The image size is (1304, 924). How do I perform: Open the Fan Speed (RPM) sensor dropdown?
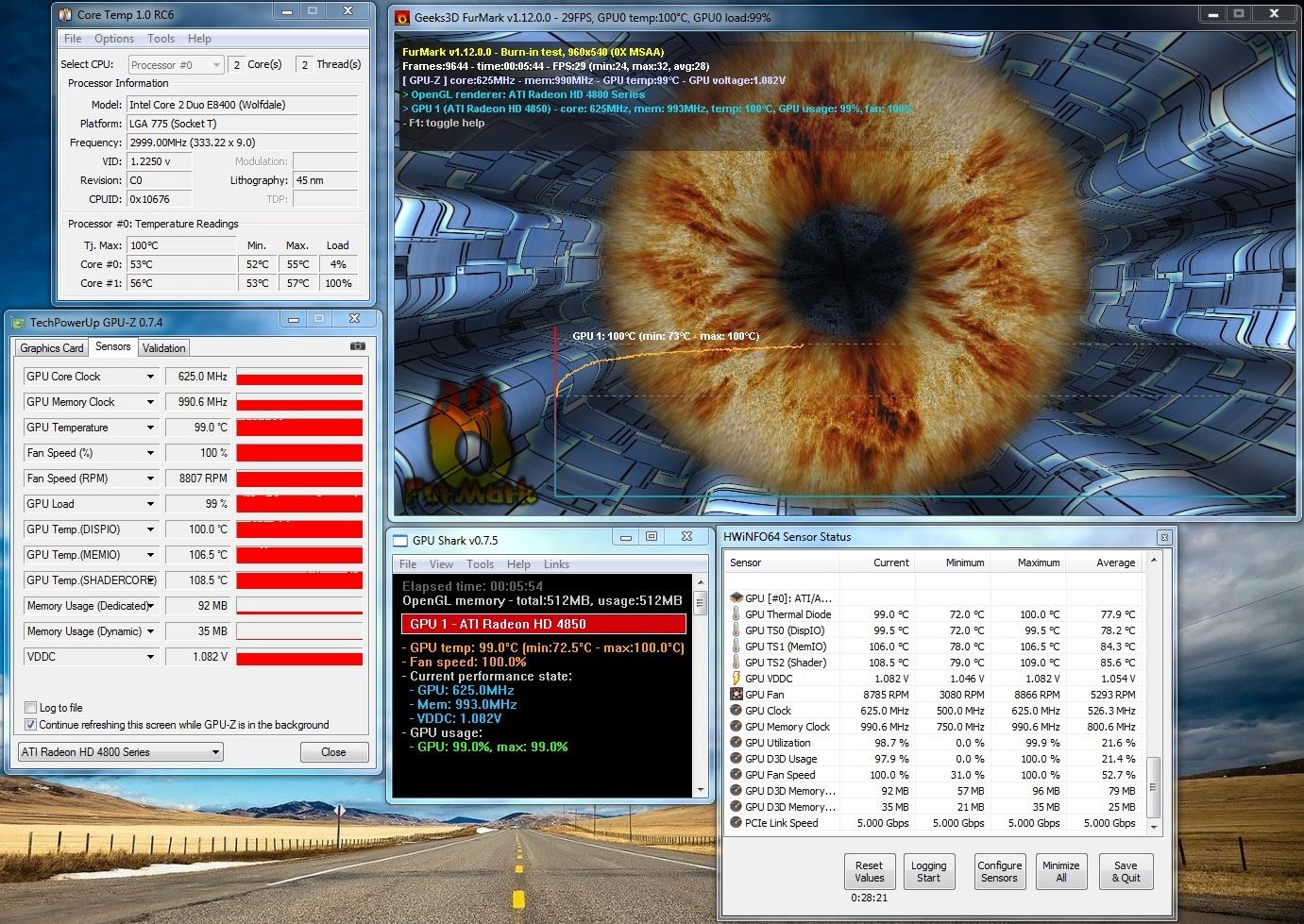pyautogui.click(x=149, y=478)
